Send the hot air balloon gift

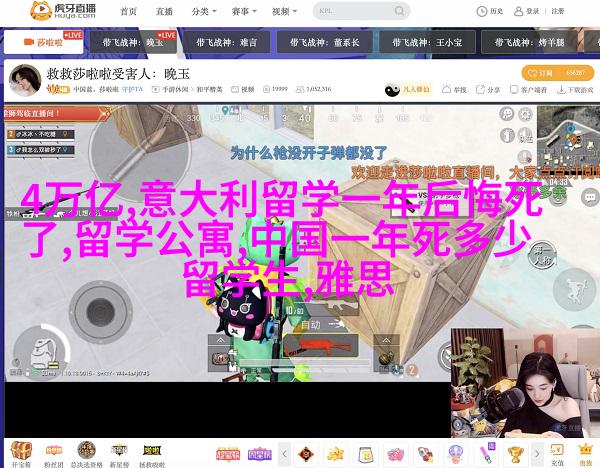pos(456,454)
